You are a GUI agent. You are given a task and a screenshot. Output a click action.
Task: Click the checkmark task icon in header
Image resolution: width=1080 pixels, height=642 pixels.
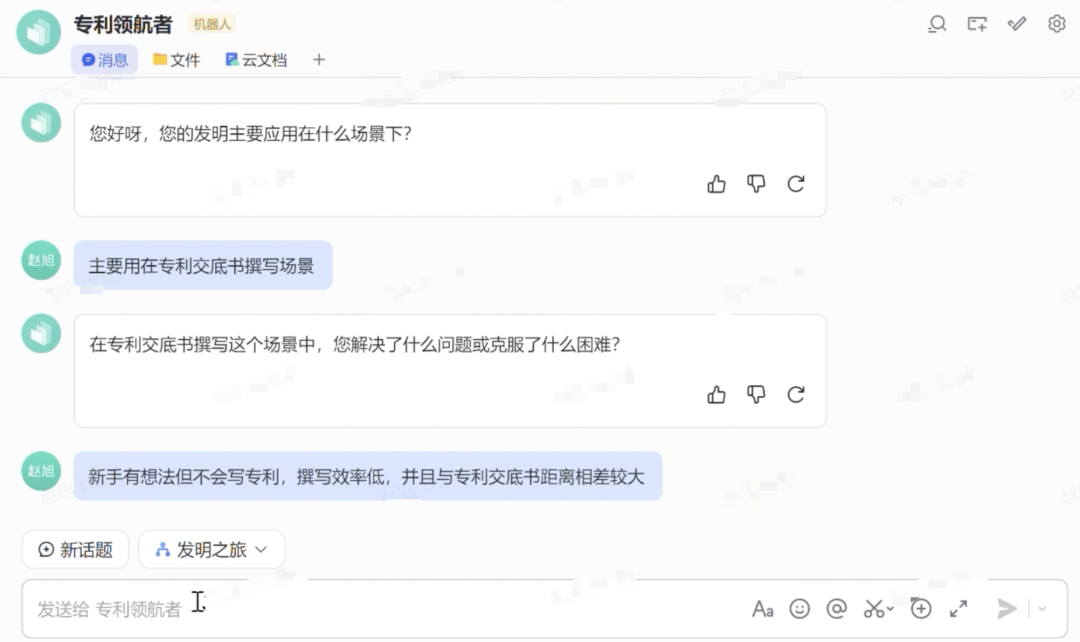(1017, 24)
